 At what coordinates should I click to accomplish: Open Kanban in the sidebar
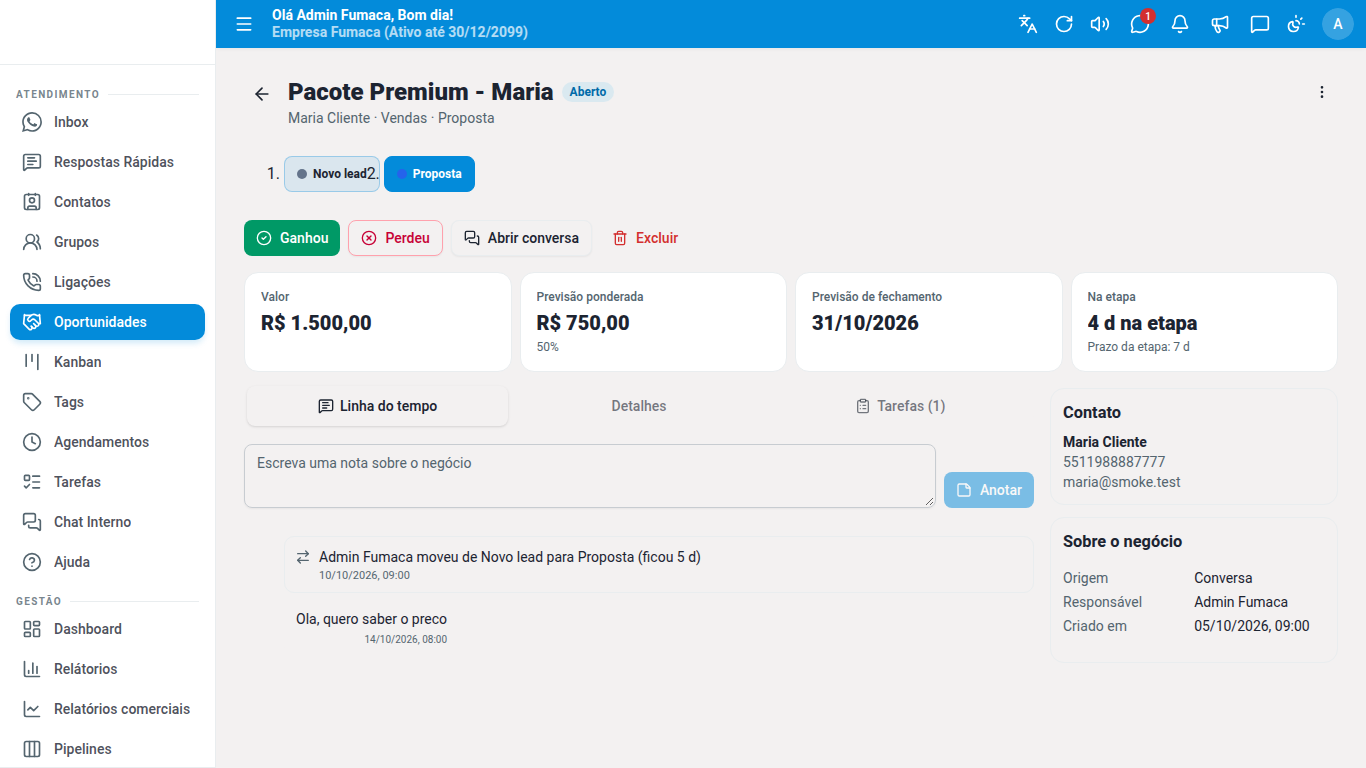click(x=107, y=362)
